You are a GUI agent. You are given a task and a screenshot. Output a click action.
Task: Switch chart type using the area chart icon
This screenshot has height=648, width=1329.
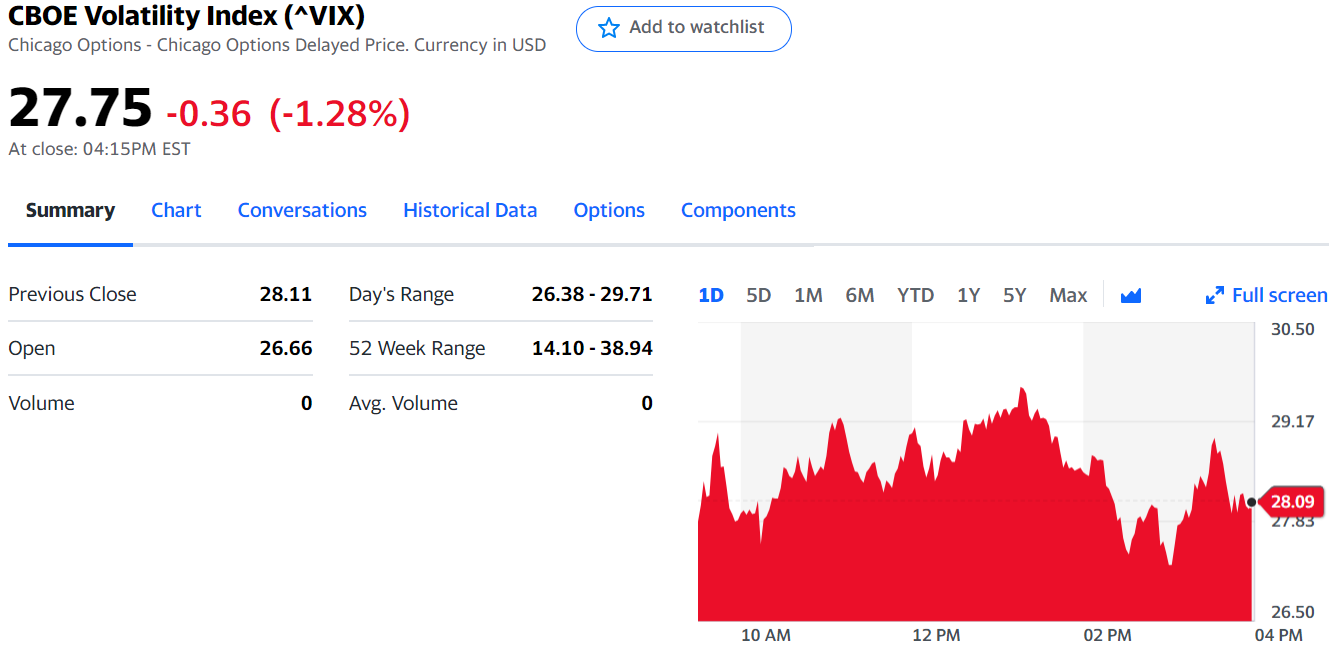(1131, 295)
